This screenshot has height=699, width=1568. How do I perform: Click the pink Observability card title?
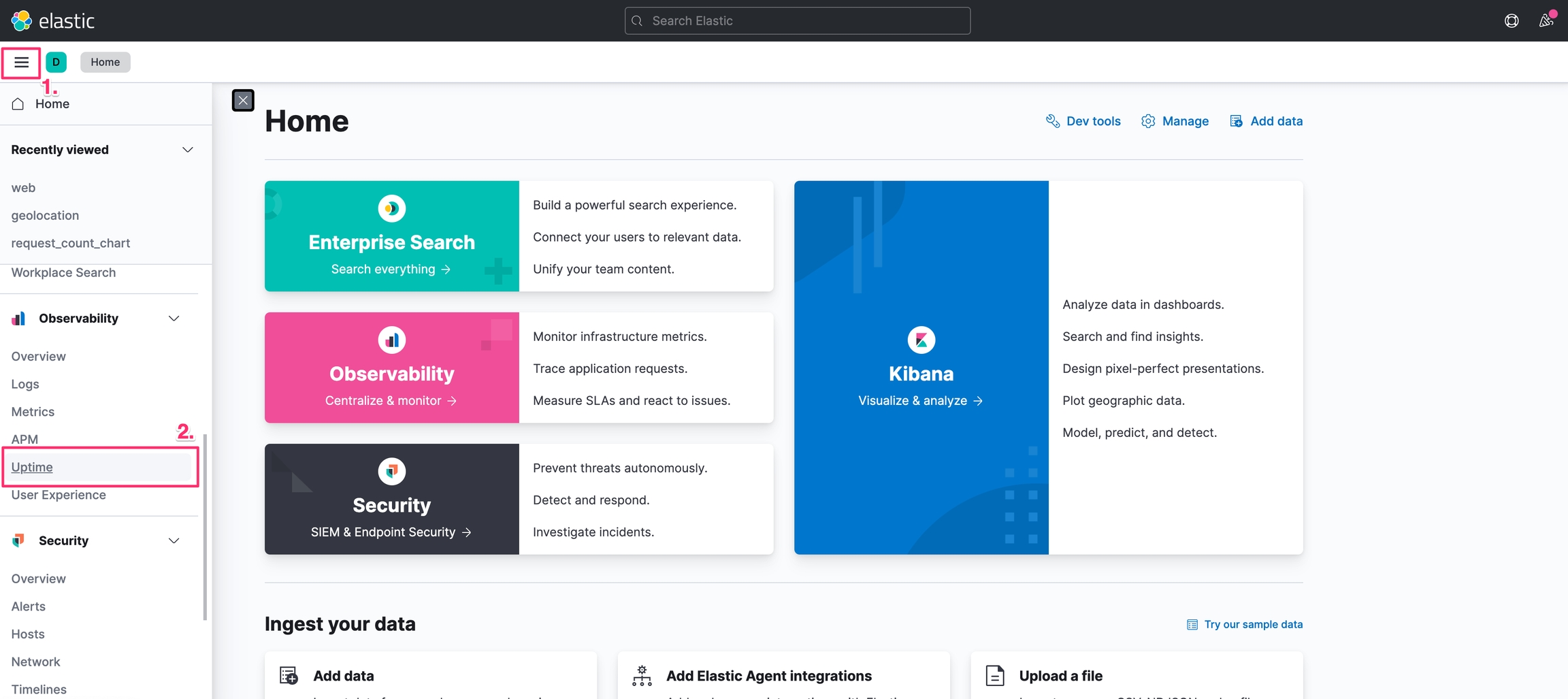click(x=392, y=374)
